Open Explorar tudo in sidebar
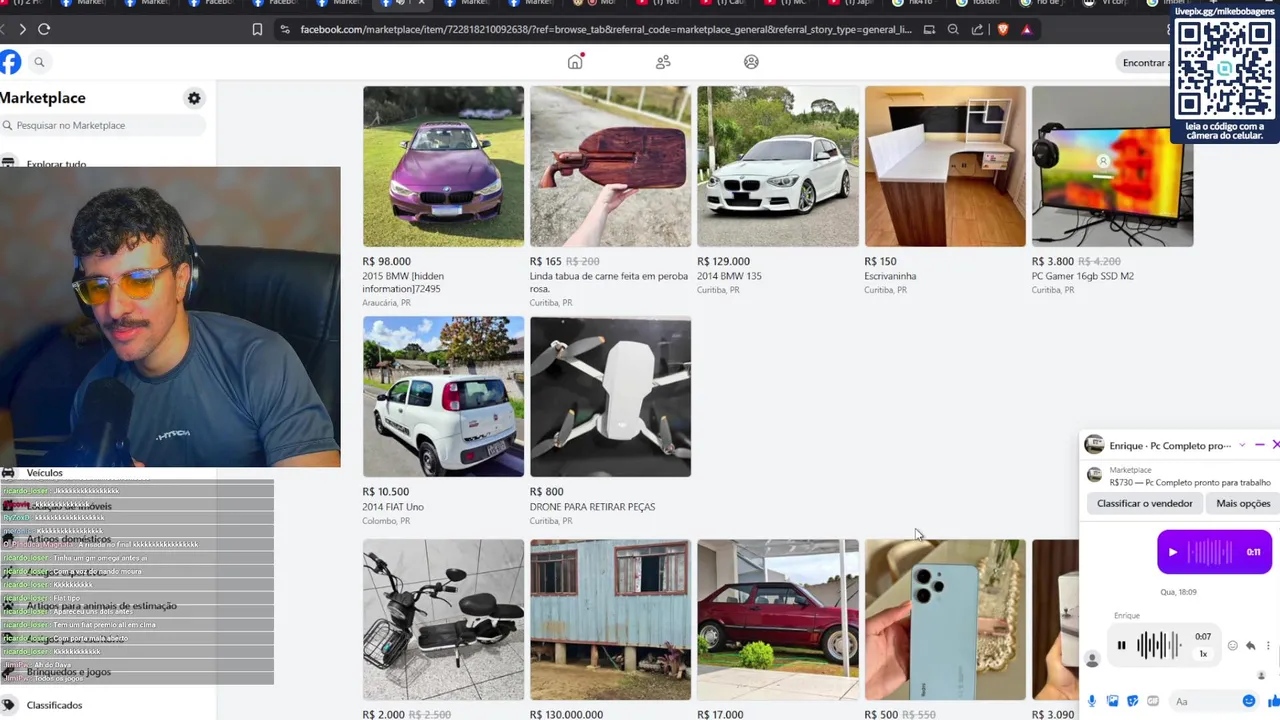The height and width of the screenshot is (720, 1280). [x=56, y=164]
